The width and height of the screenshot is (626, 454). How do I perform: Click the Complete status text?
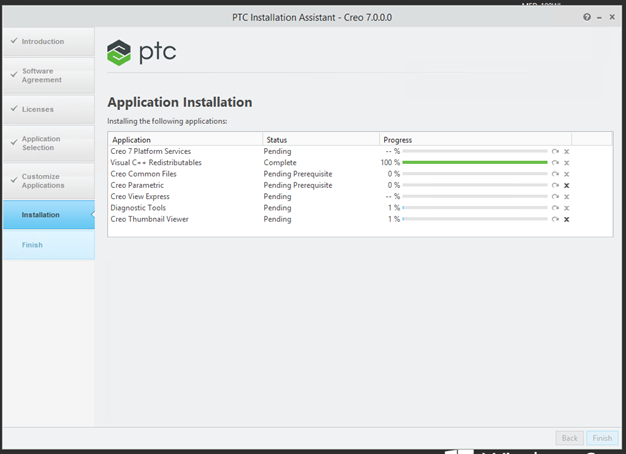click(280, 163)
